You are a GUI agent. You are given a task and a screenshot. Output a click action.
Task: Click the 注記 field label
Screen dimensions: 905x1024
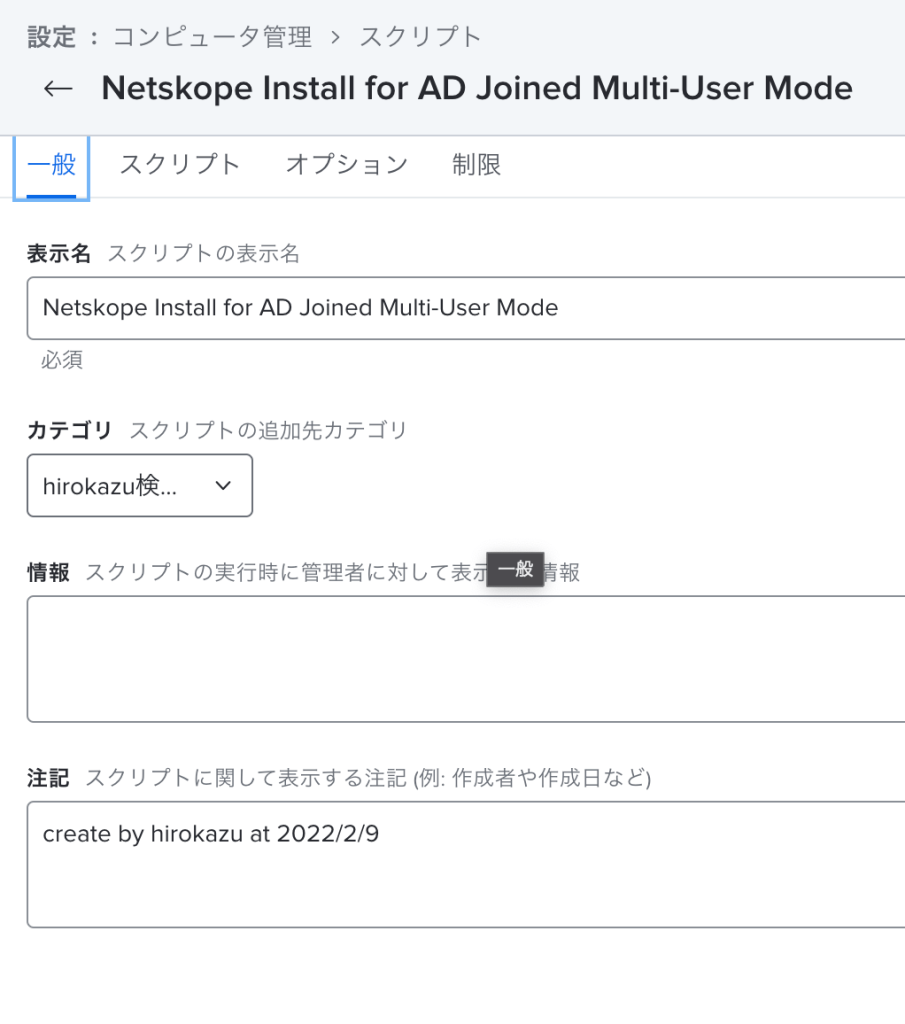click(48, 778)
